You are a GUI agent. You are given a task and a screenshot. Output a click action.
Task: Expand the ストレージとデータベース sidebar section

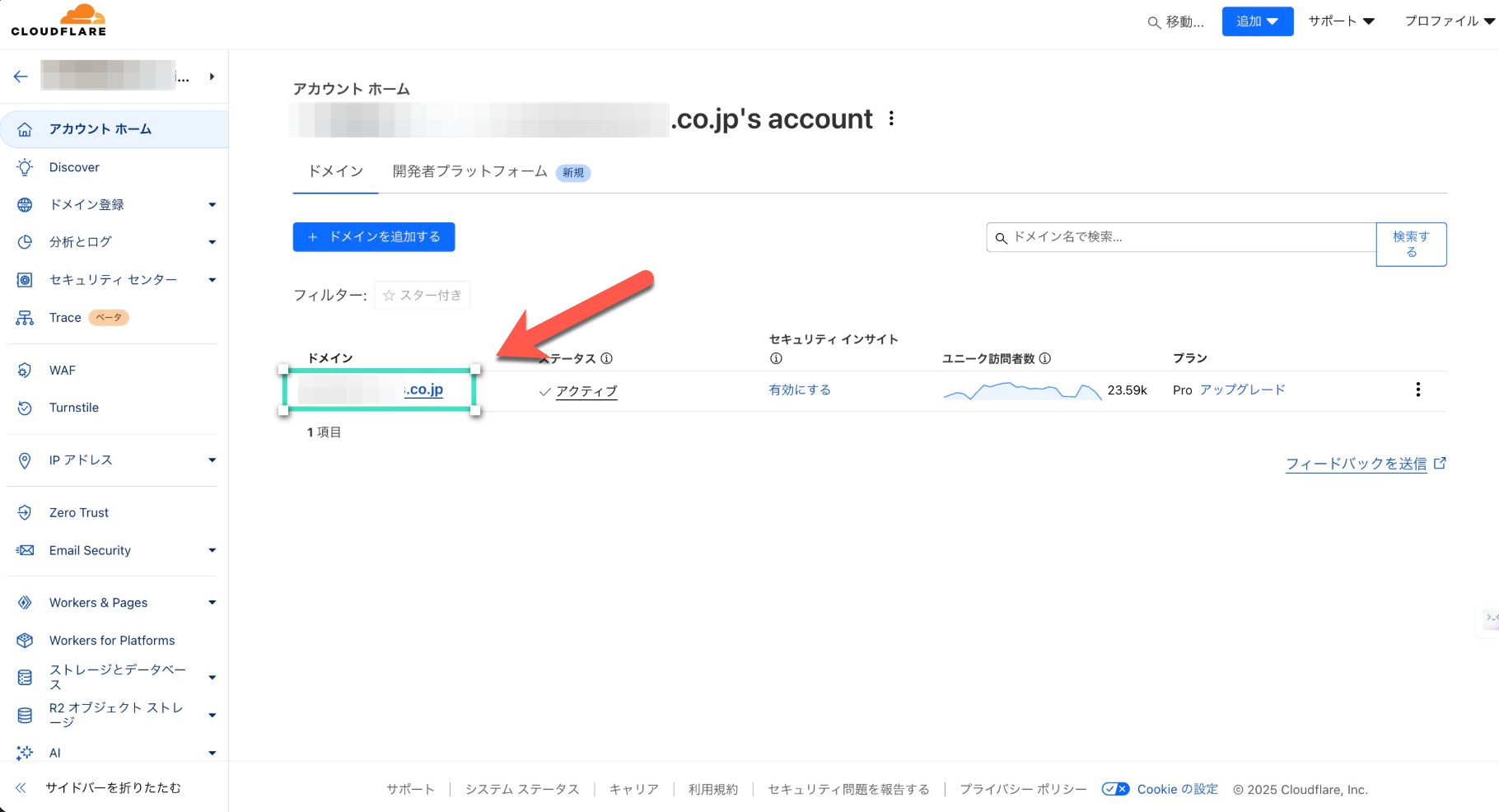pos(212,678)
